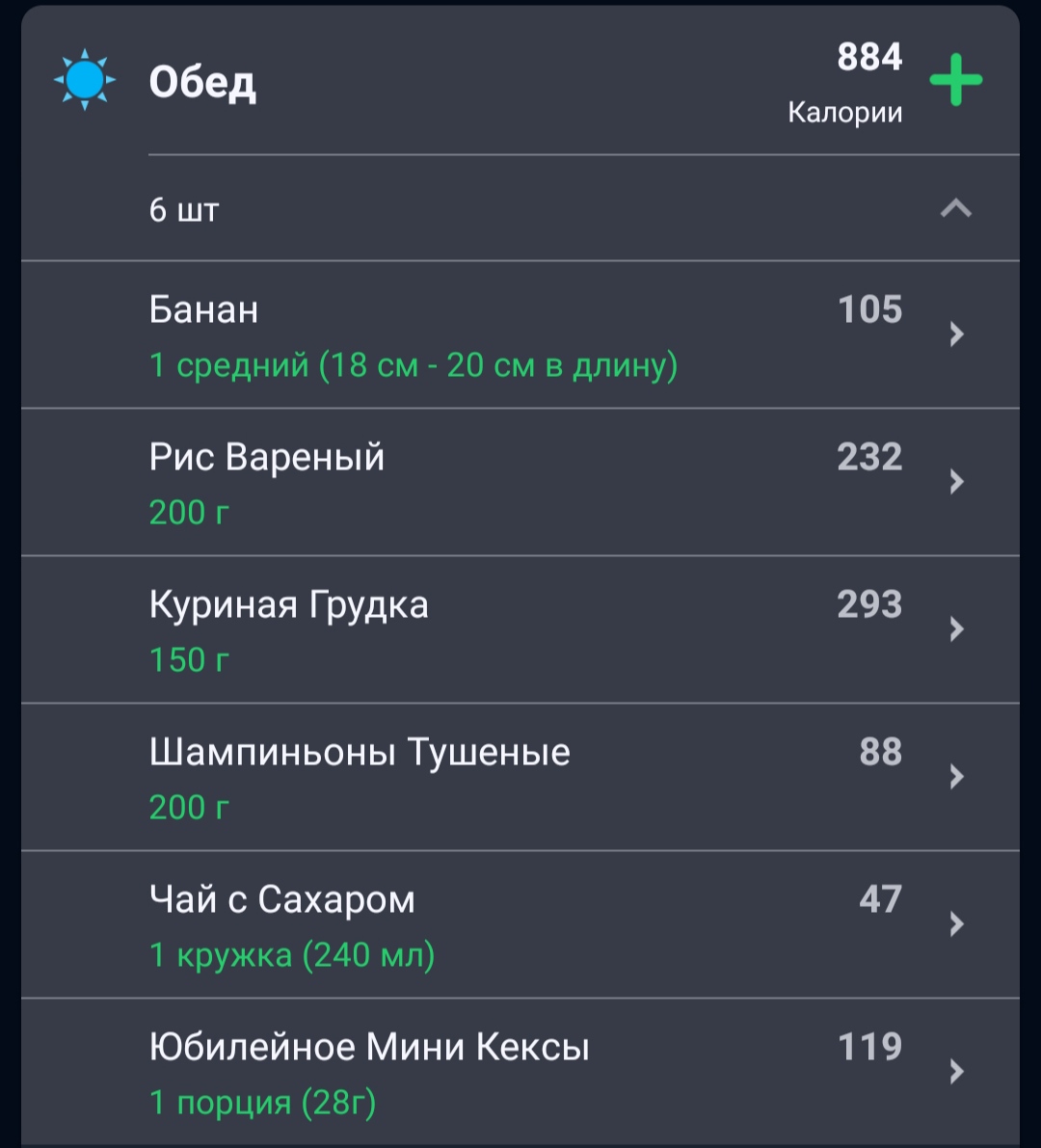Open Банан details via its arrow
1041x1148 pixels.
(956, 334)
